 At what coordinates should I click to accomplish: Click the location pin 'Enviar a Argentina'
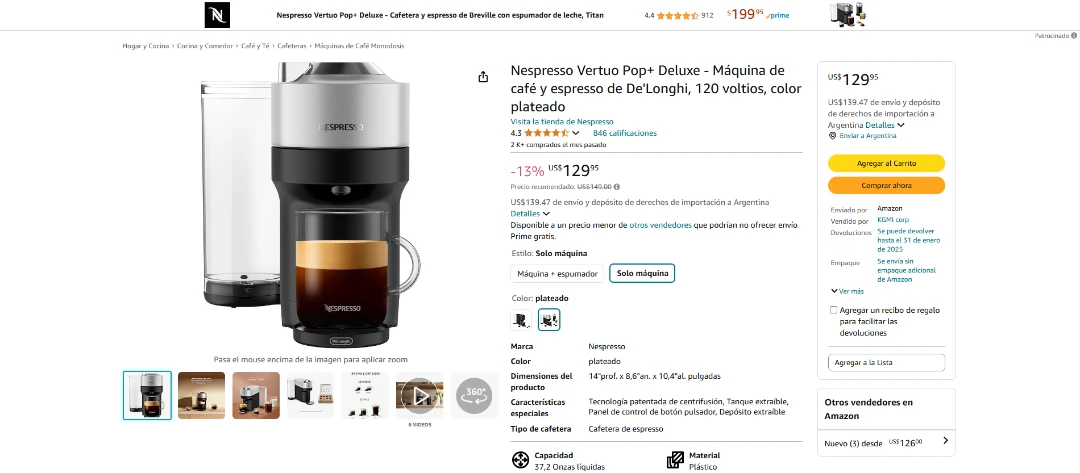tap(832, 135)
